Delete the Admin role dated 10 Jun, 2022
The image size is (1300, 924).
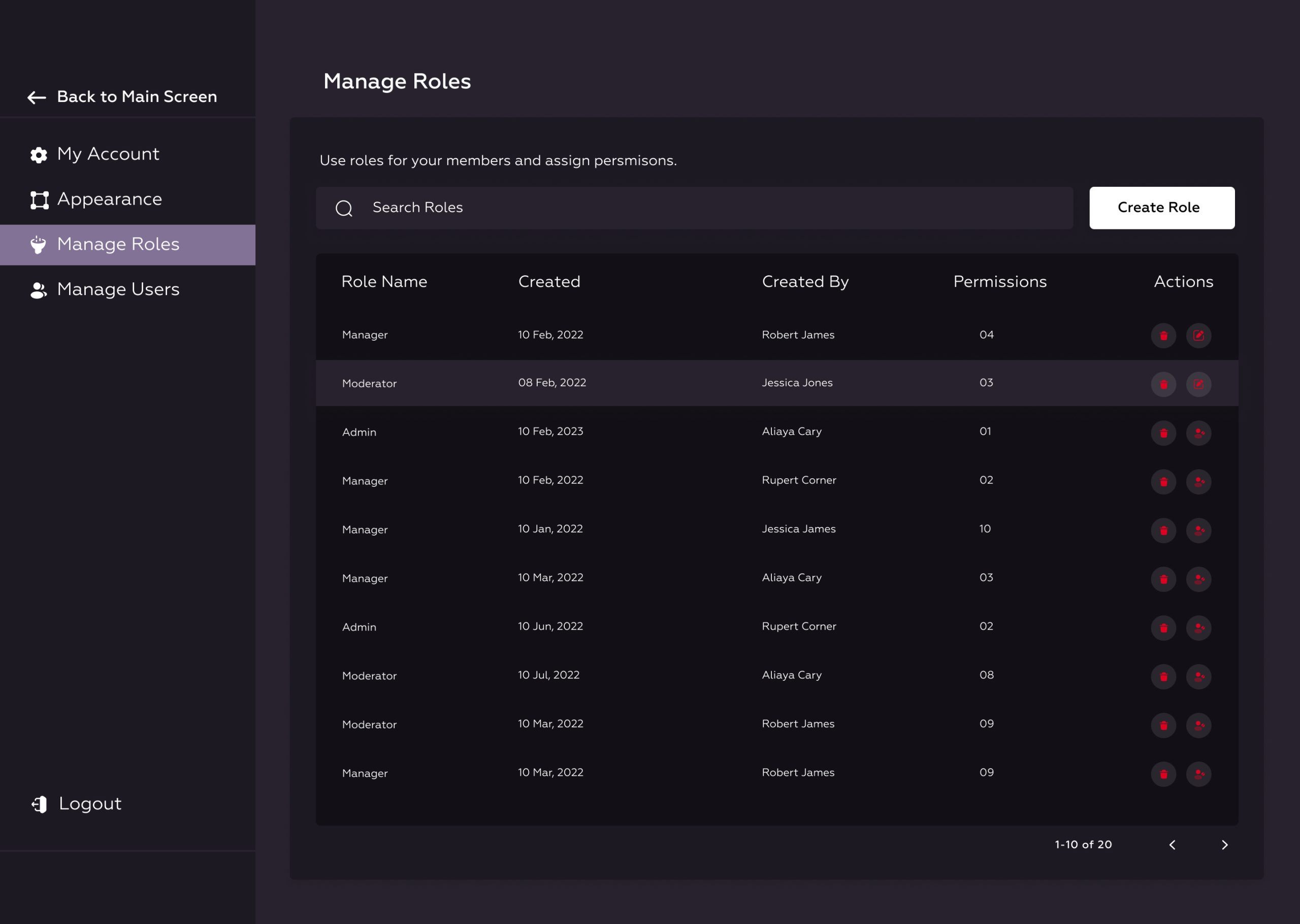tap(1163, 628)
